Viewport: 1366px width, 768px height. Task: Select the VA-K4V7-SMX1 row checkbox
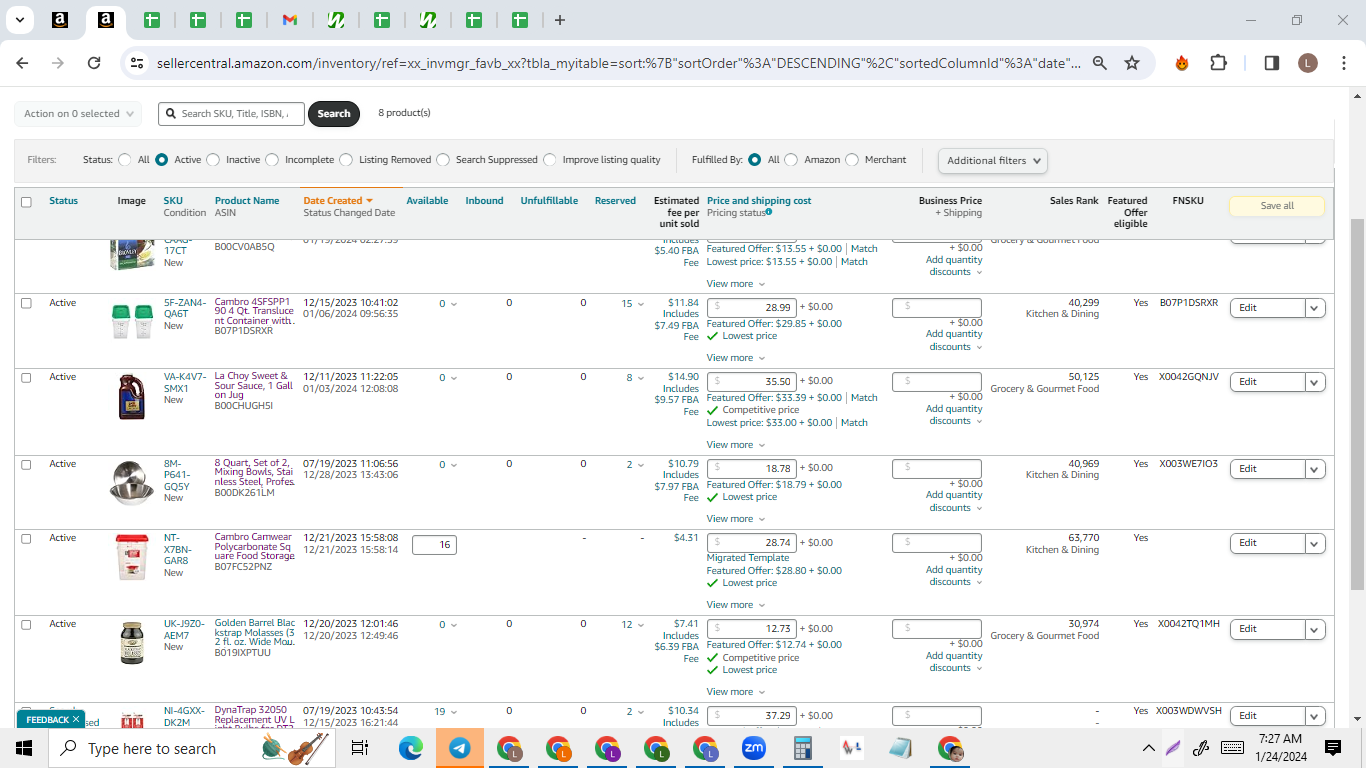(x=26, y=377)
